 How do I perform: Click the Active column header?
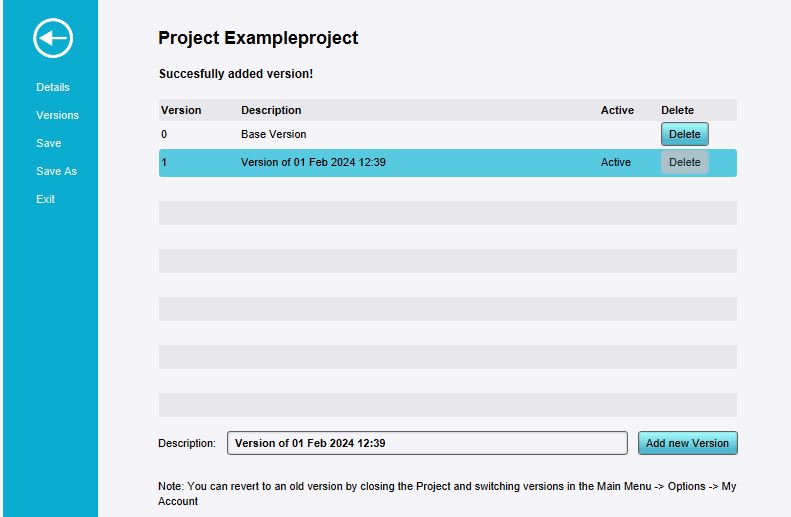[x=617, y=110]
